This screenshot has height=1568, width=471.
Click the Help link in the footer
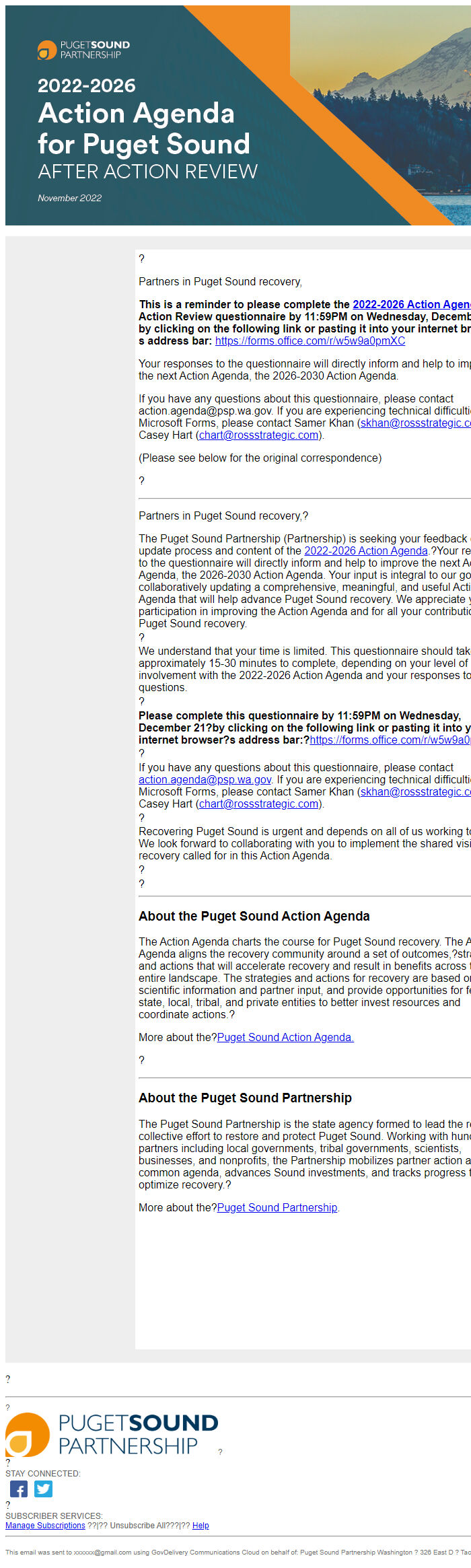(x=201, y=1526)
